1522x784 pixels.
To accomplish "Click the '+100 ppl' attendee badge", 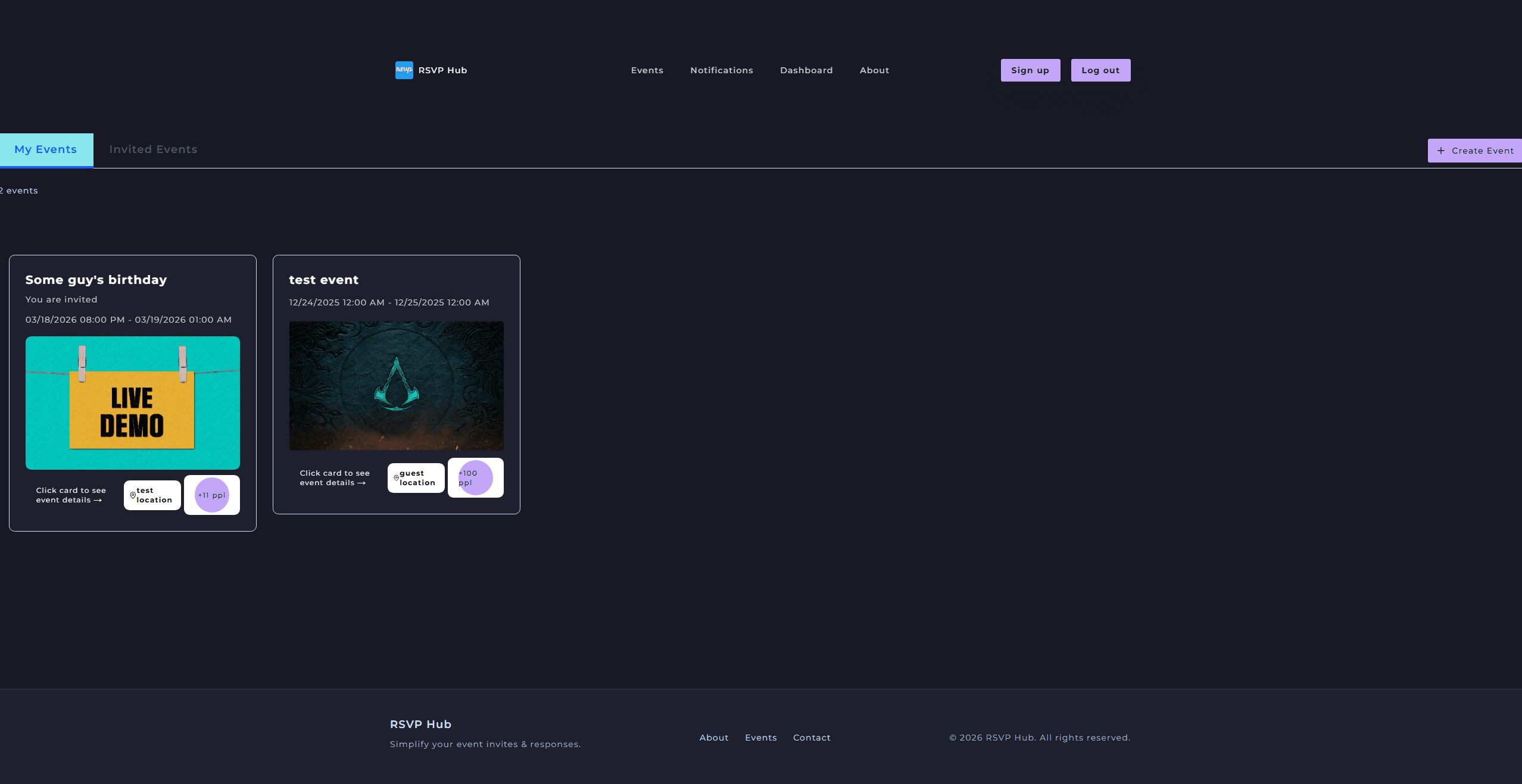I will tap(475, 477).
